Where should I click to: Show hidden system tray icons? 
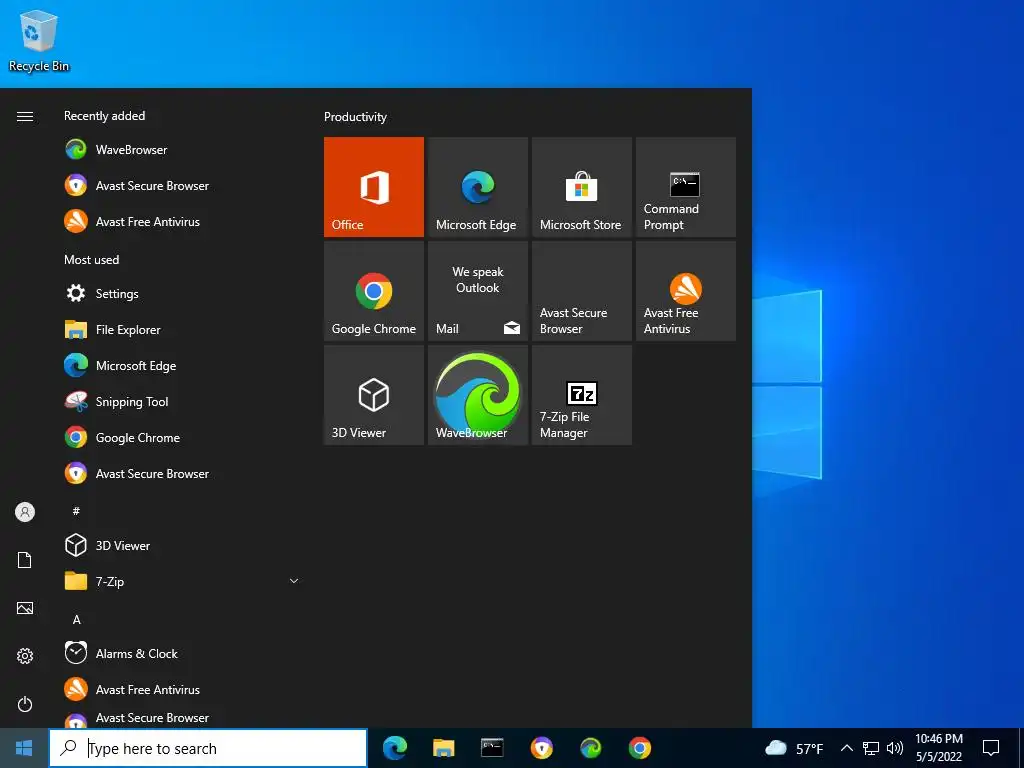point(846,748)
